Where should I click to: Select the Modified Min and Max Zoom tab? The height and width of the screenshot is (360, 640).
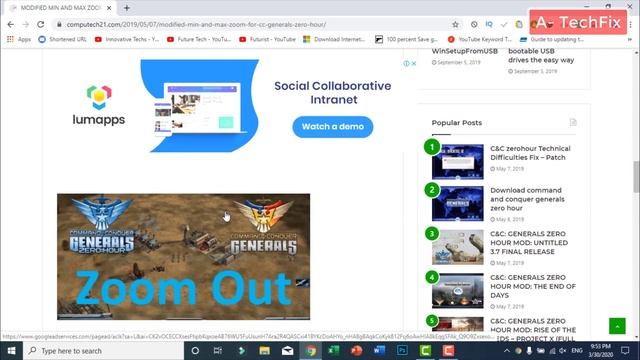[x=60, y=8]
